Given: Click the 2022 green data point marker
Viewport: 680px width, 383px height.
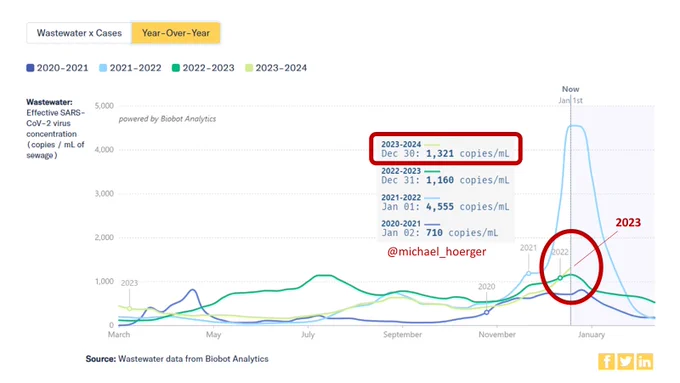Looking at the screenshot, I should click(560, 278).
